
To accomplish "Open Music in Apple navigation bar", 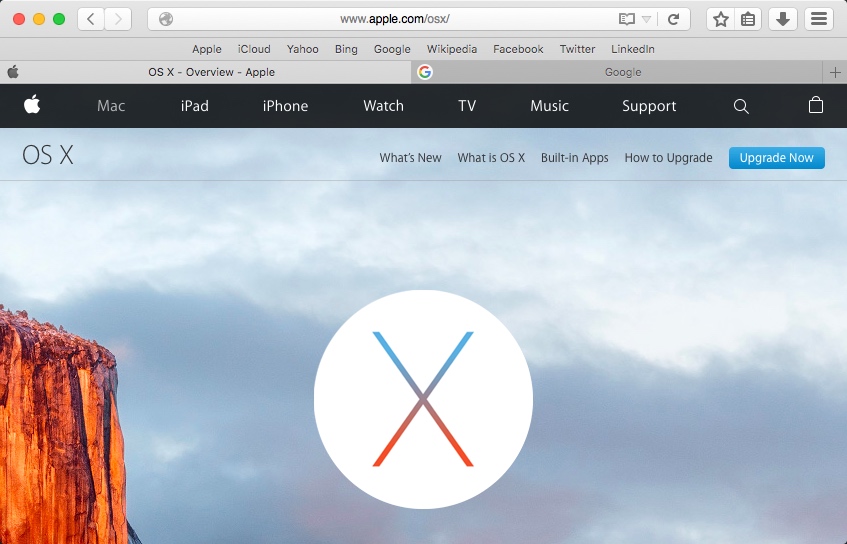I will click(x=549, y=106).
